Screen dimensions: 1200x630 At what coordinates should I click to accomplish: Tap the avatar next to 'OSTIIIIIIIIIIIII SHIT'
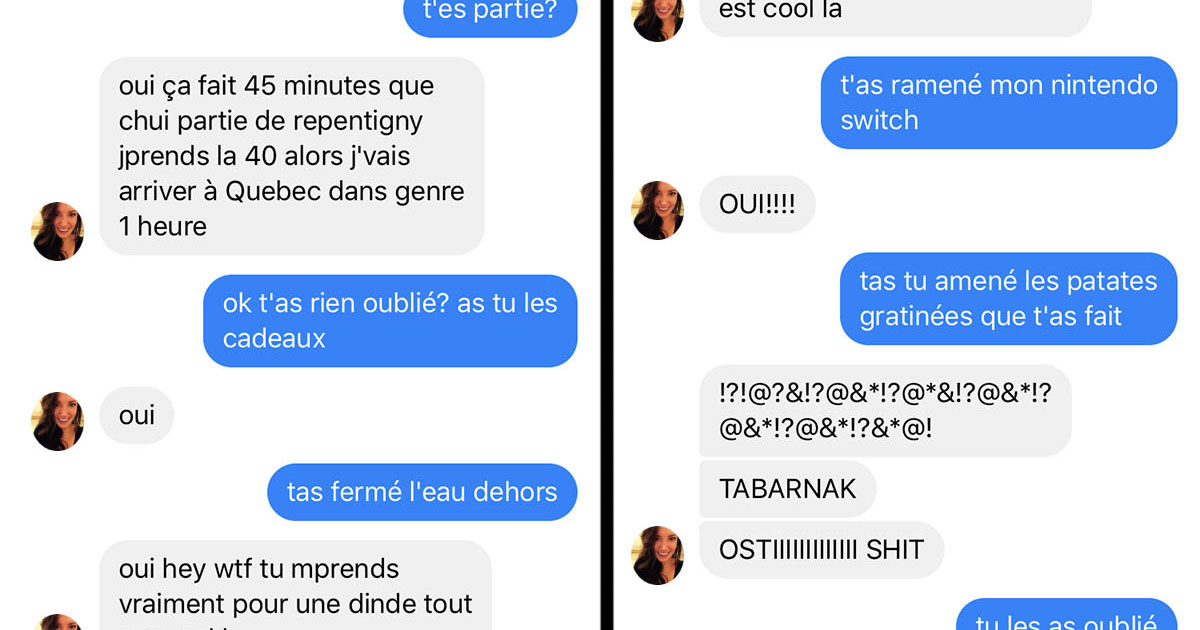658,555
